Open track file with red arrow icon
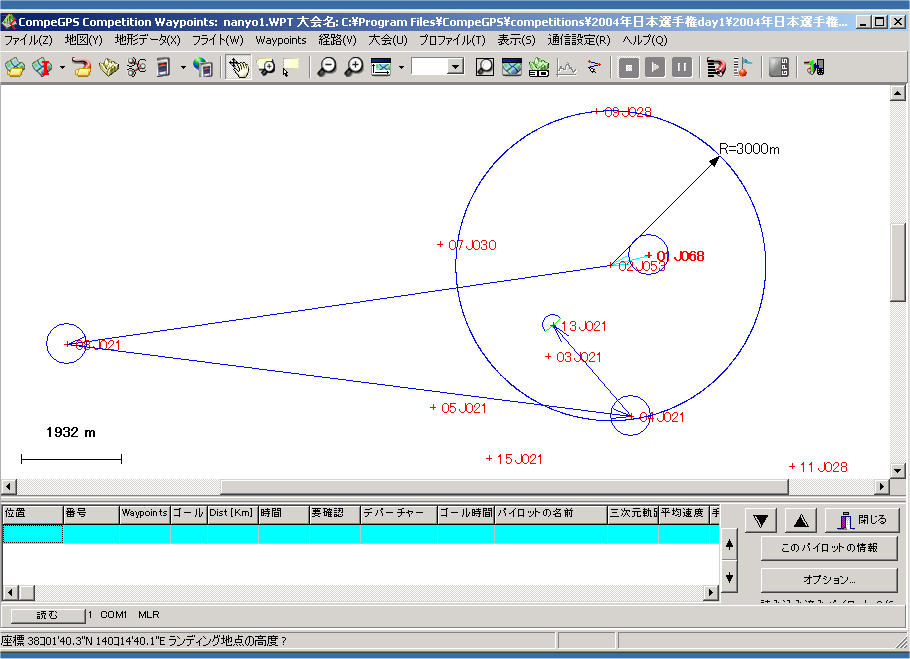 coord(82,67)
